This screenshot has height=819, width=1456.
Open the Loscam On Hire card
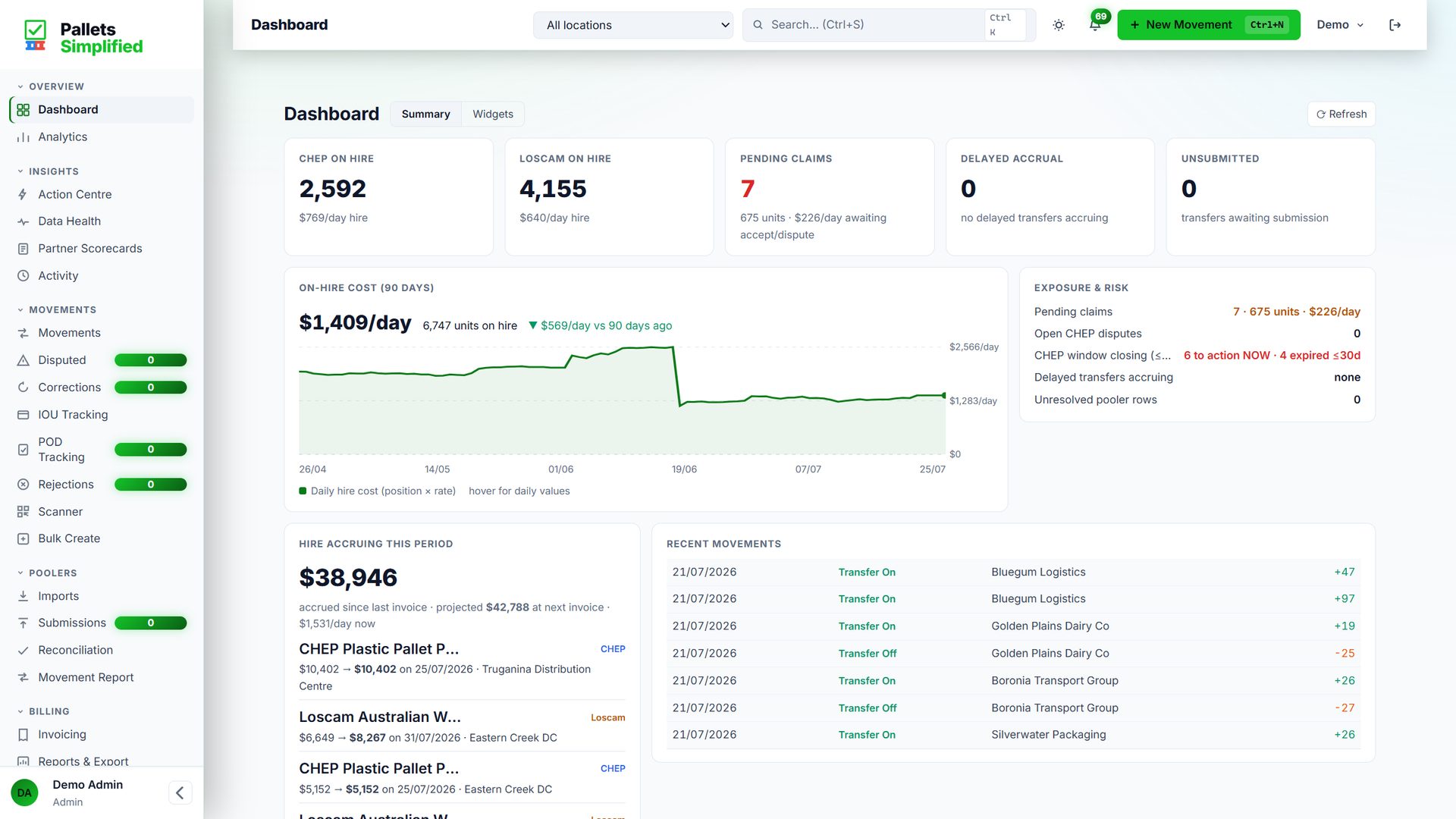pos(609,197)
